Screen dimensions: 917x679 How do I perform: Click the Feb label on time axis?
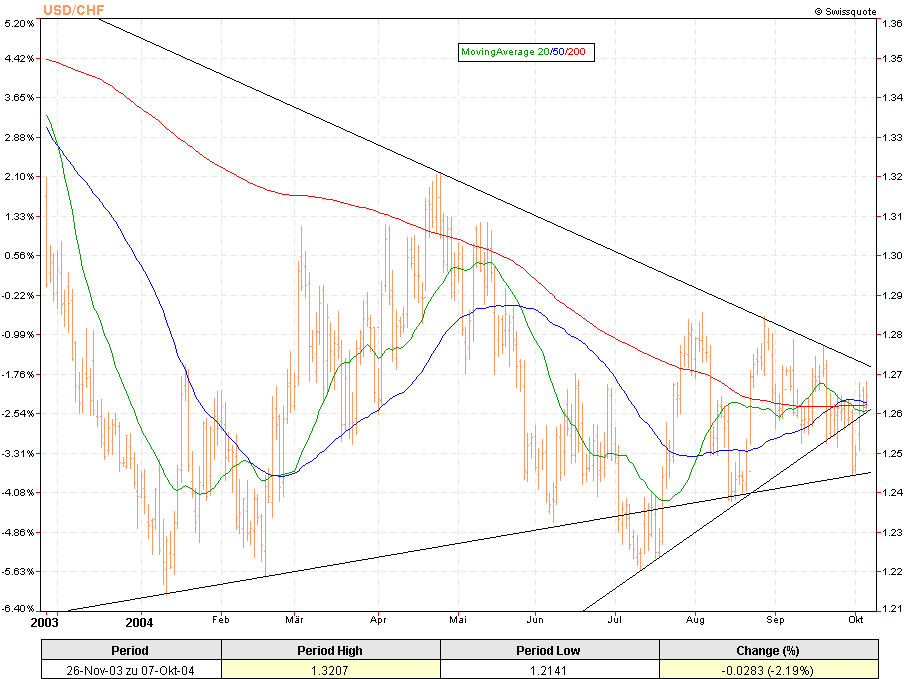[220, 620]
